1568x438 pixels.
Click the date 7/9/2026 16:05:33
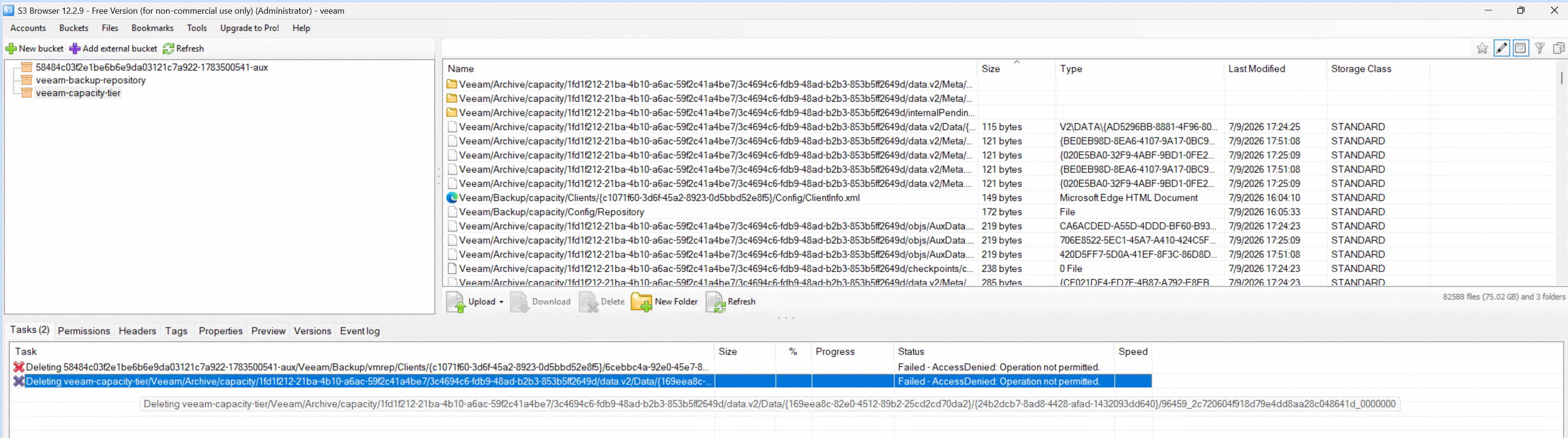[1264, 212]
